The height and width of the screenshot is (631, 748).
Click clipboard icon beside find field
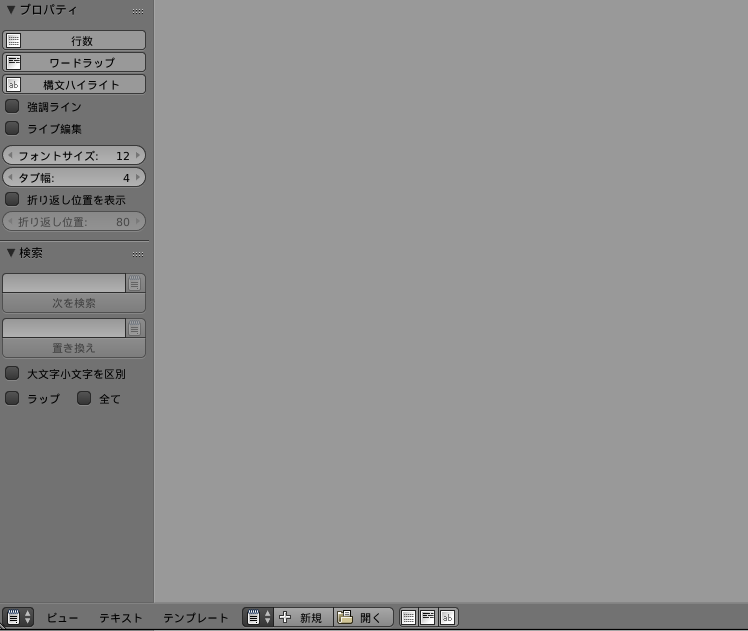coord(135,283)
